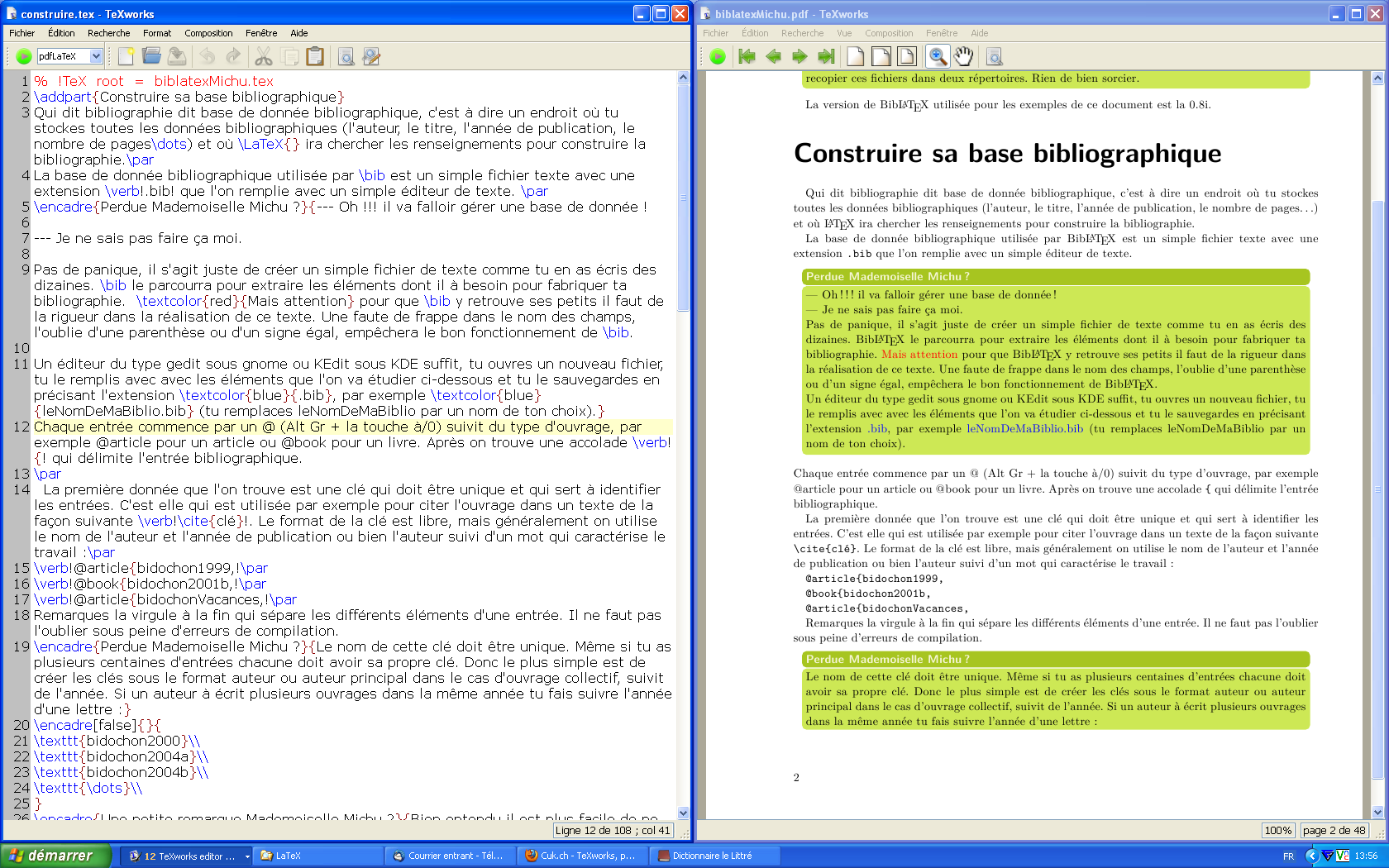Click PDF viewer scrollbar up arrow

click(x=1377, y=78)
